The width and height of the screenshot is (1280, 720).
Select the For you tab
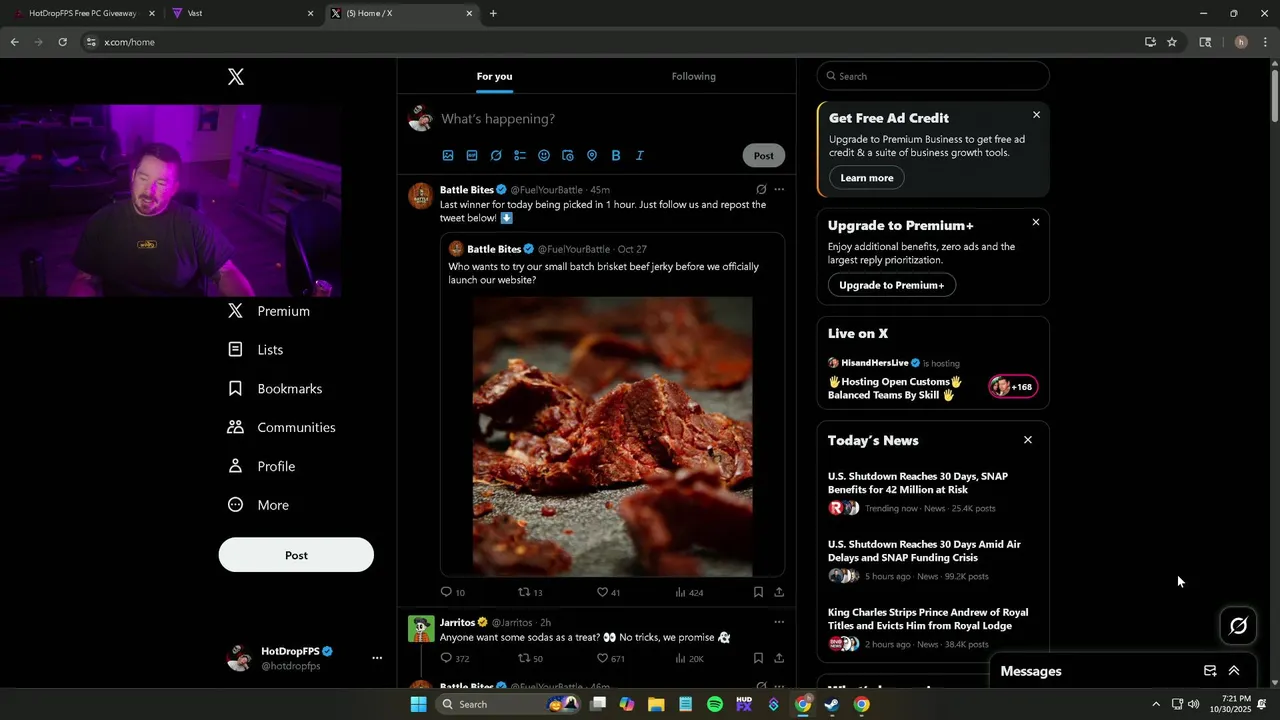[x=494, y=76]
